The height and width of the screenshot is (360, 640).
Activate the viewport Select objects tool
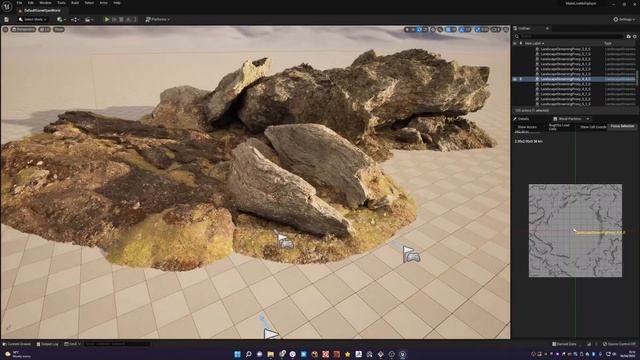(407, 29)
